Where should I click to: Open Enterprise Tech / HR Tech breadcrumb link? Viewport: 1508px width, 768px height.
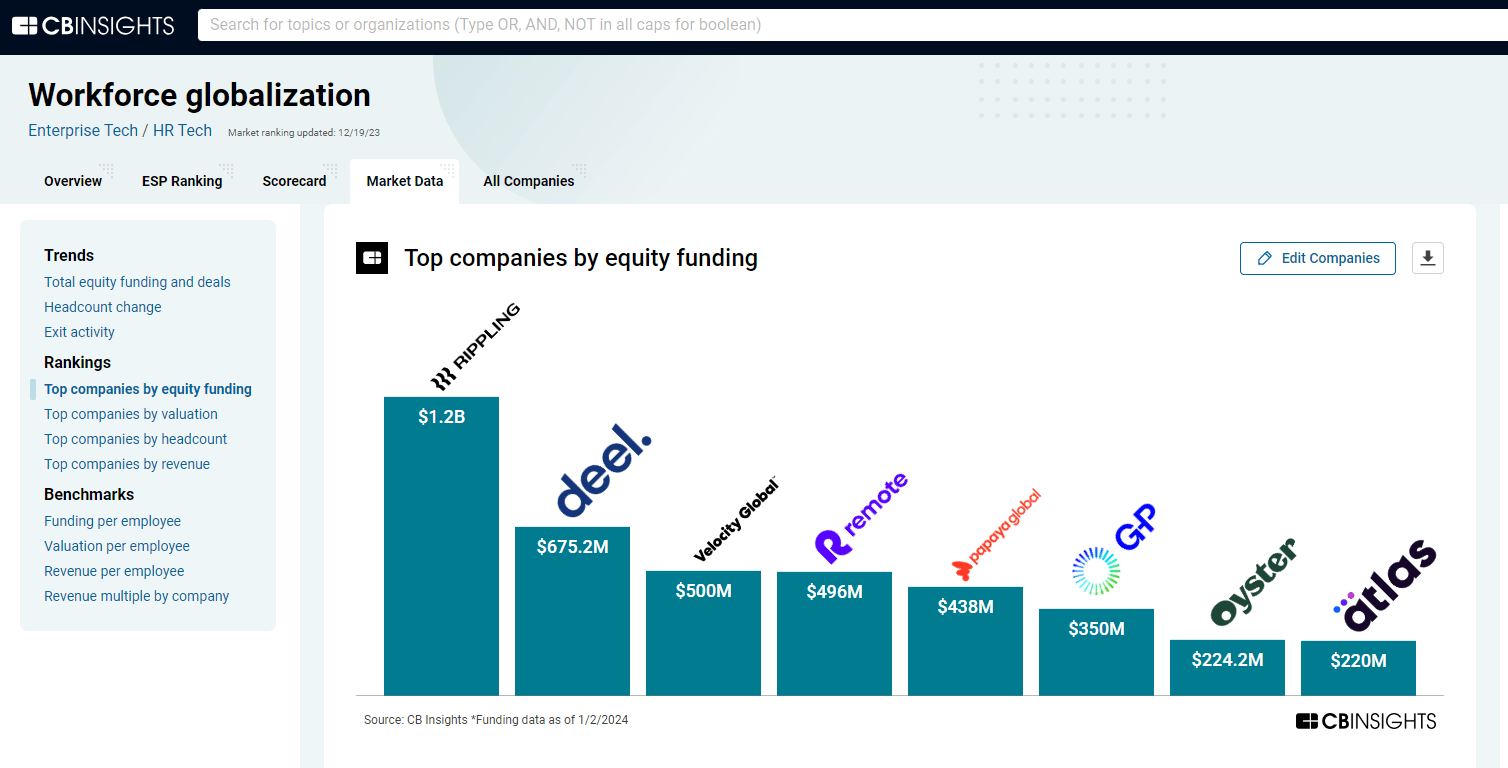120,130
